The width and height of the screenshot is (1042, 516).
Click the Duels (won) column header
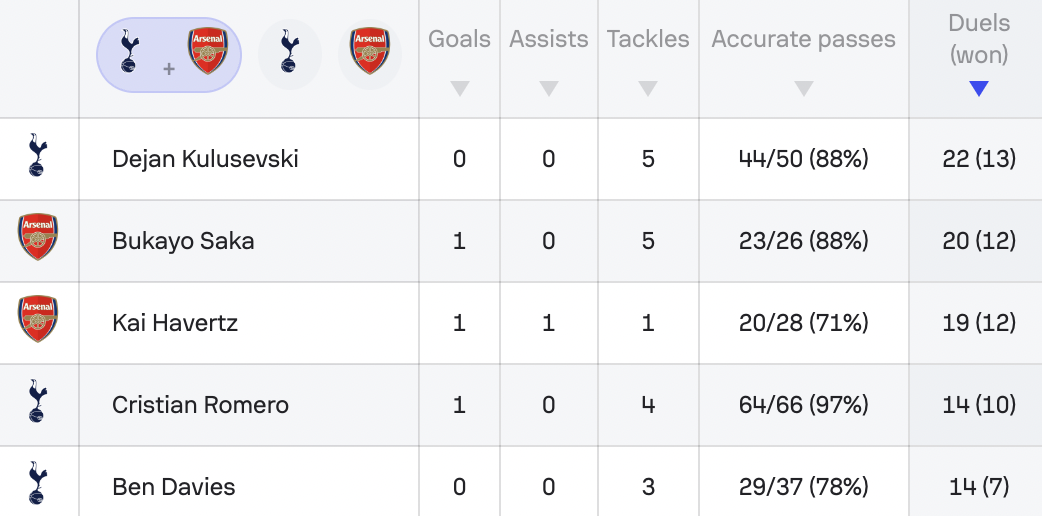pyautogui.click(x=979, y=39)
